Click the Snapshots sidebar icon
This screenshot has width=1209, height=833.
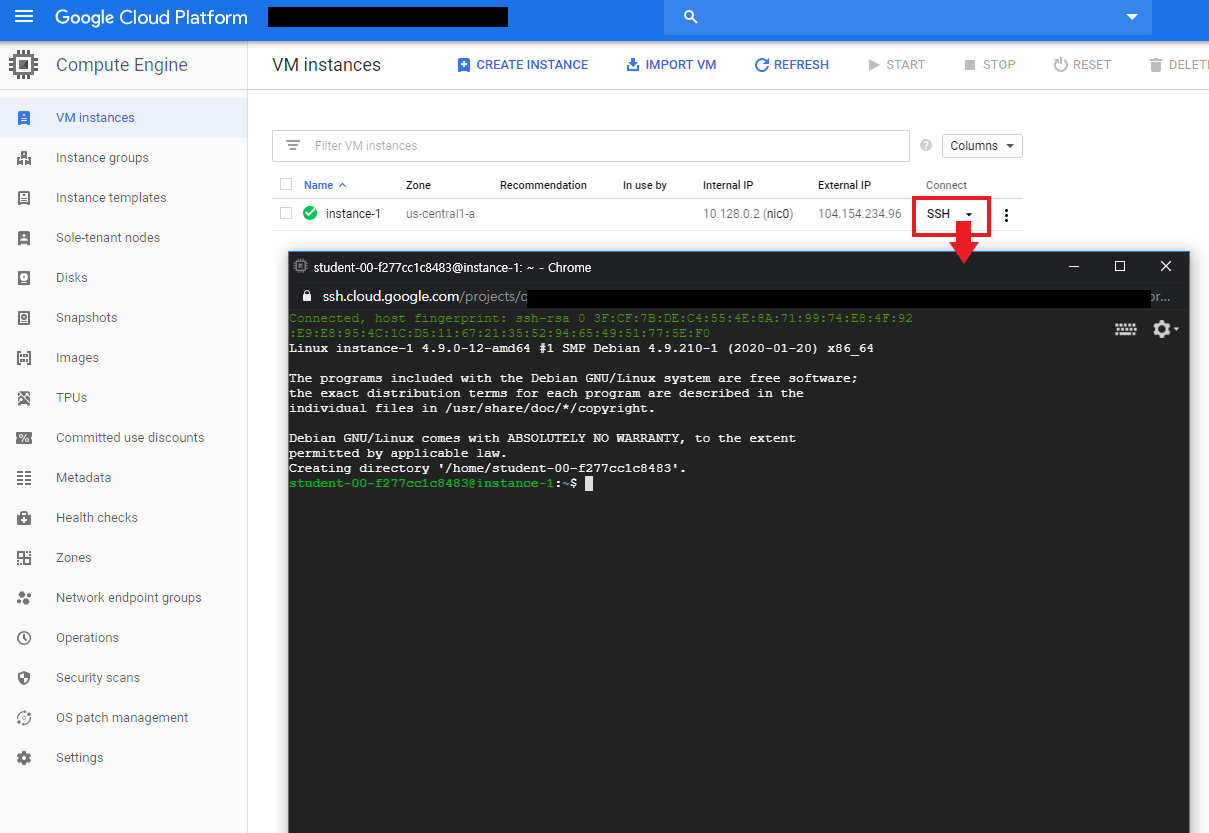click(24, 318)
